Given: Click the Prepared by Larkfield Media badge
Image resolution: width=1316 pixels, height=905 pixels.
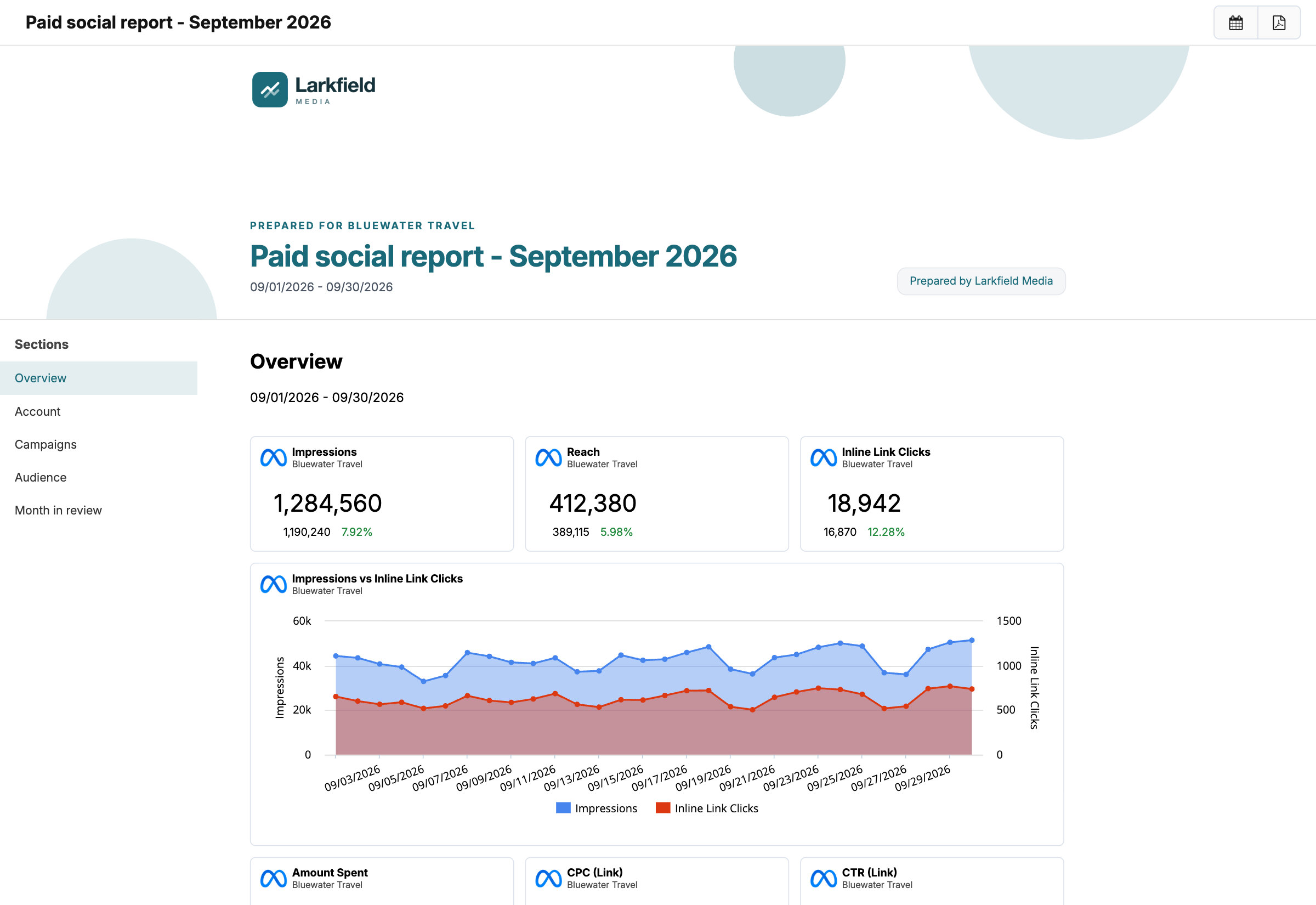Looking at the screenshot, I should [981, 281].
